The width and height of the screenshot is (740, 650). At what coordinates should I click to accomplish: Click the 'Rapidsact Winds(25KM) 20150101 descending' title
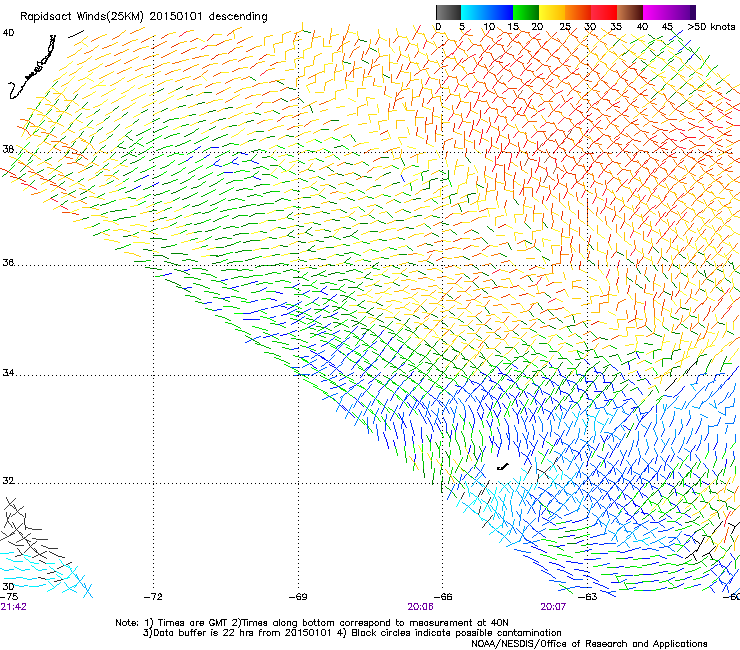144,17
